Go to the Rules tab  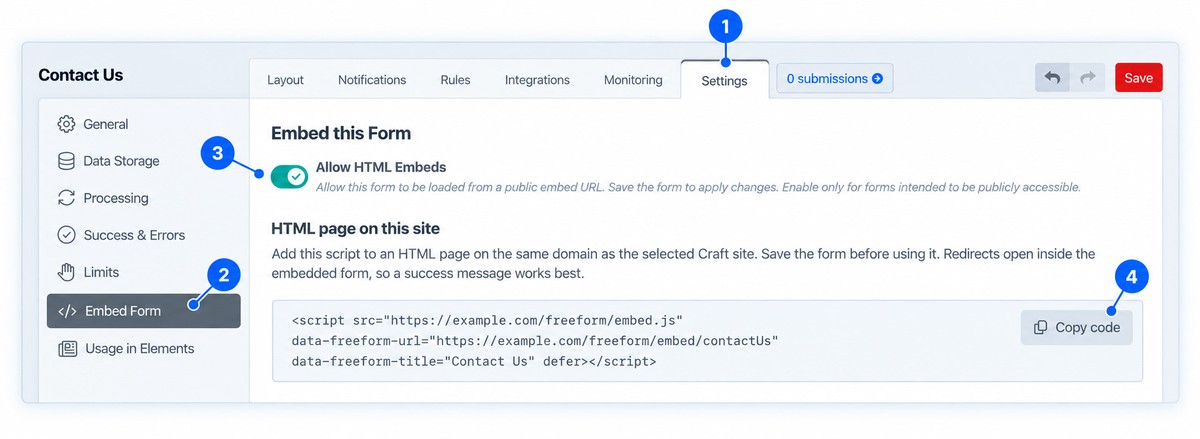[x=455, y=80]
